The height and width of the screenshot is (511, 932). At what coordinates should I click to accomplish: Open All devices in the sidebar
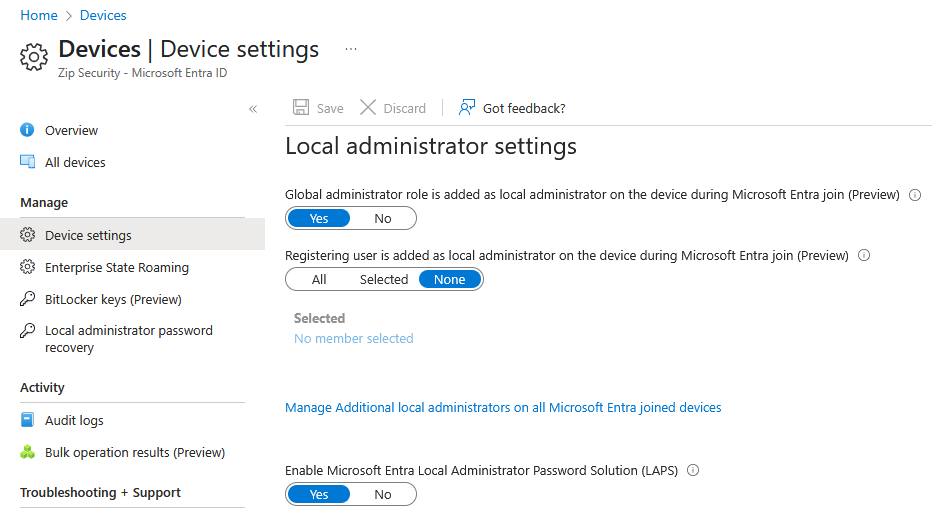75,162
